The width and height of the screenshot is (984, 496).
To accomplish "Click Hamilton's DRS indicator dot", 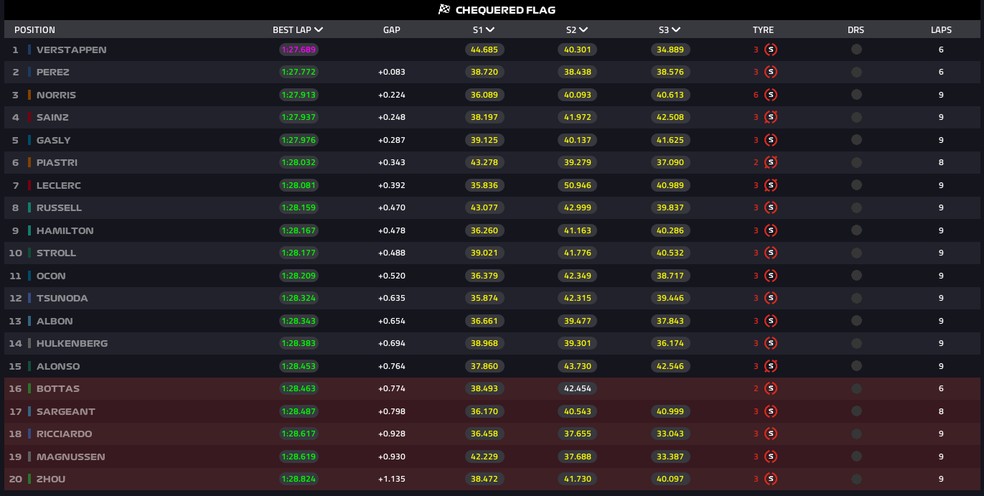I will click(x=856, y=230).
